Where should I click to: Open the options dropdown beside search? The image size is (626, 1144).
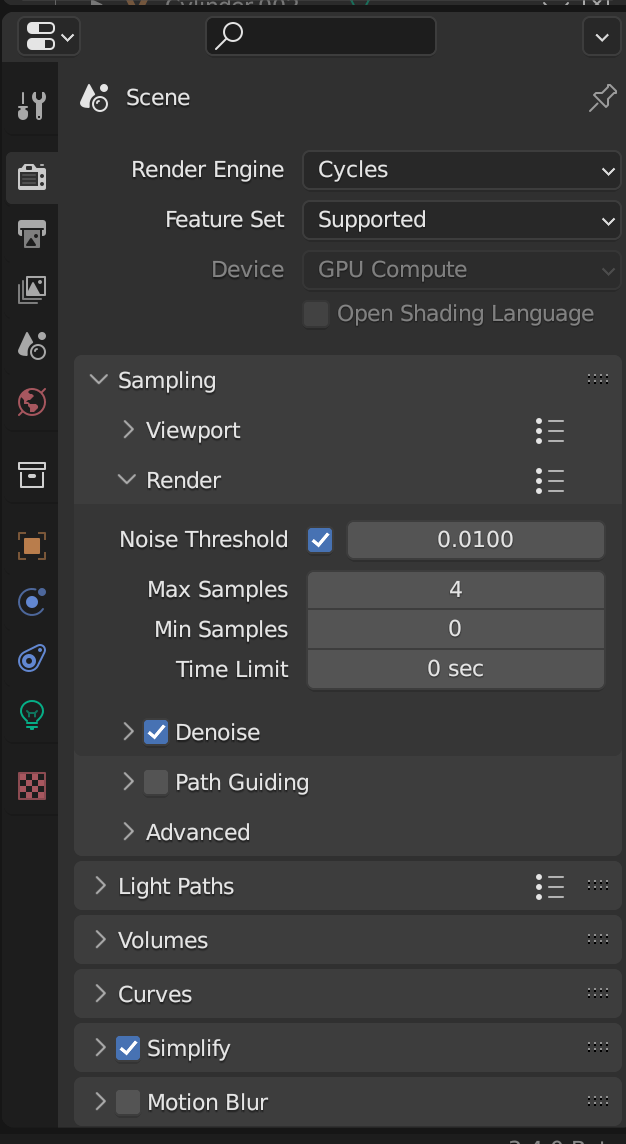pos(601,36)
